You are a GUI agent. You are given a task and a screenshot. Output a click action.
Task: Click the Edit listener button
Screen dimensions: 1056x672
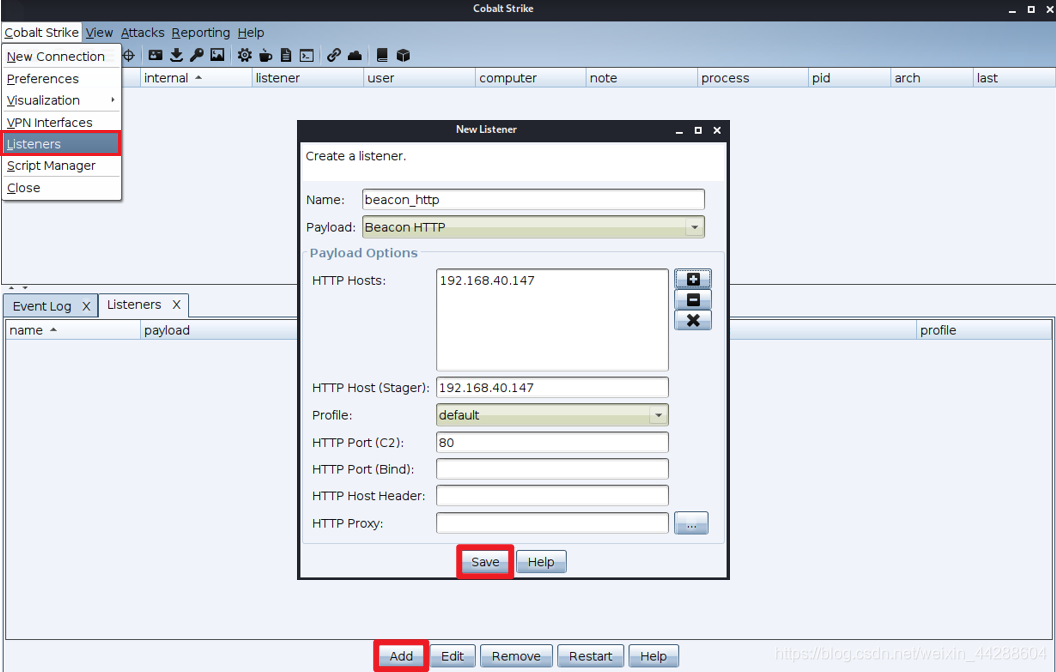tap(452, 656)
